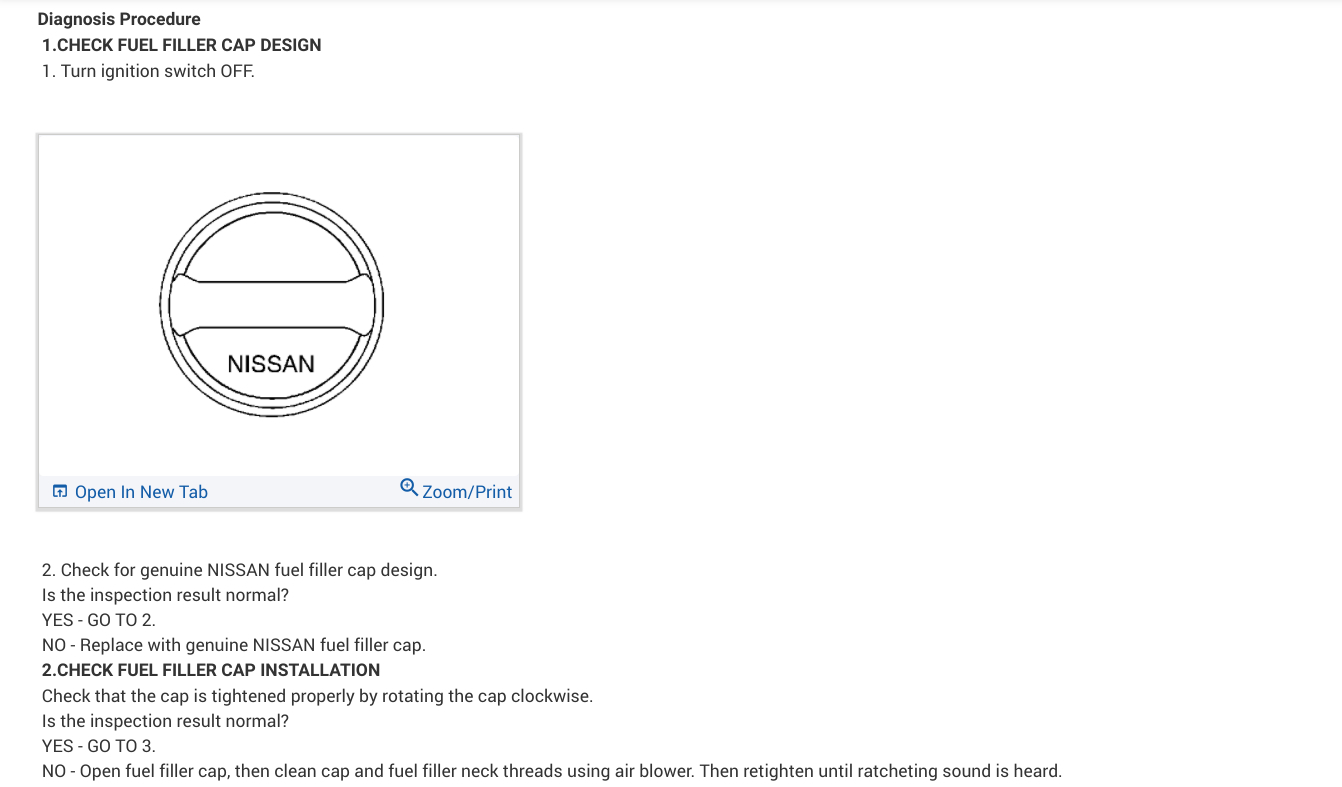Click the CHECK FUEL FILLER CAP INSTALLATION heading

point(211,670)
